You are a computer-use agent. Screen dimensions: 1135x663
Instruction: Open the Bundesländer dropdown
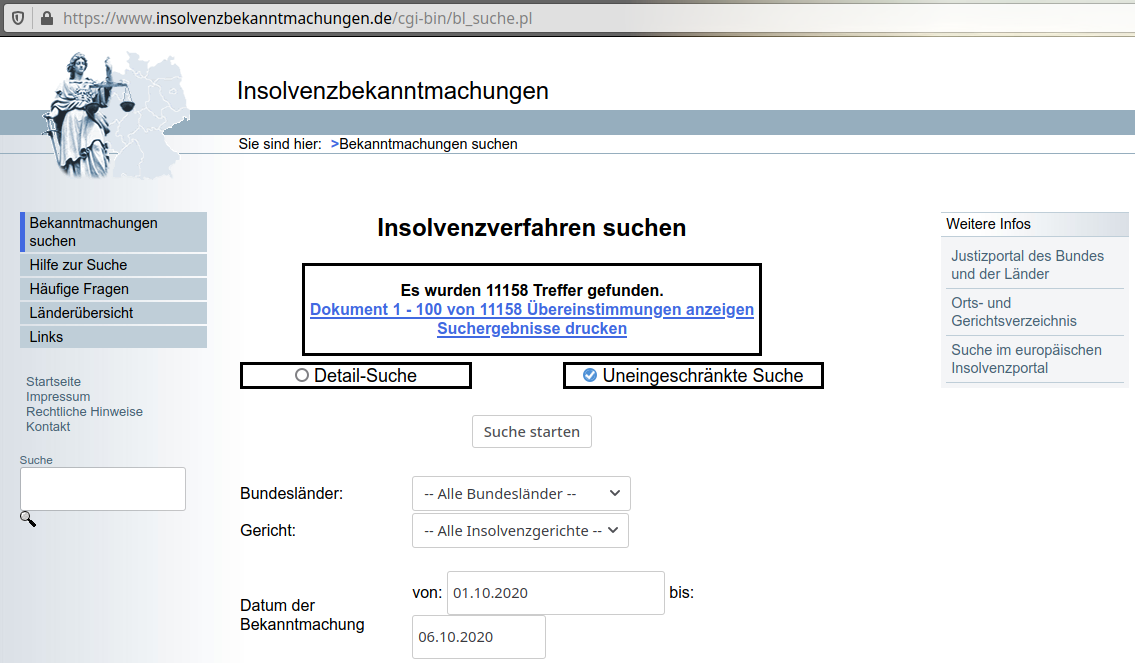tap(521, 494)
